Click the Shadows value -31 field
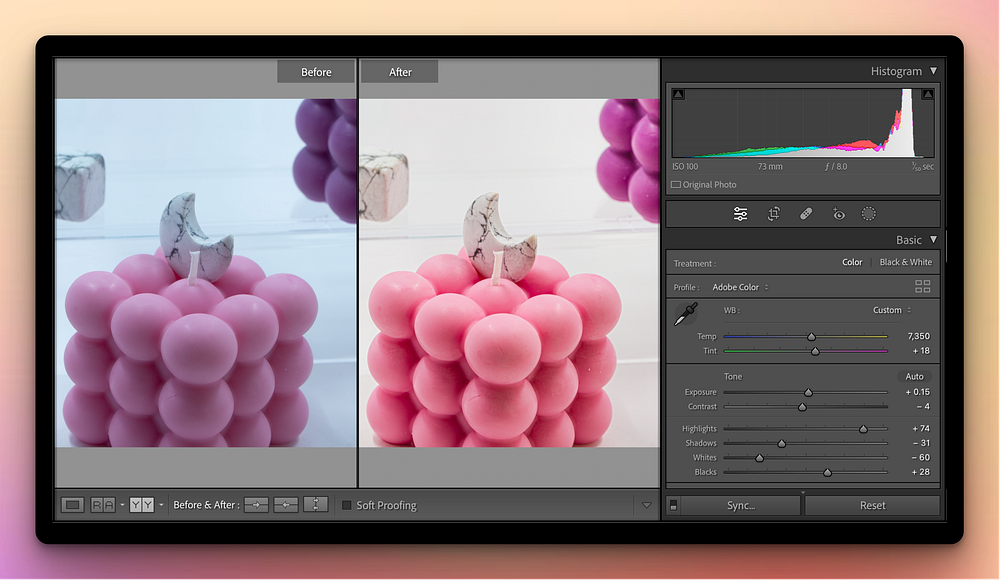Viewport: 1000px width, 580px height. click(x=921, y=443)
